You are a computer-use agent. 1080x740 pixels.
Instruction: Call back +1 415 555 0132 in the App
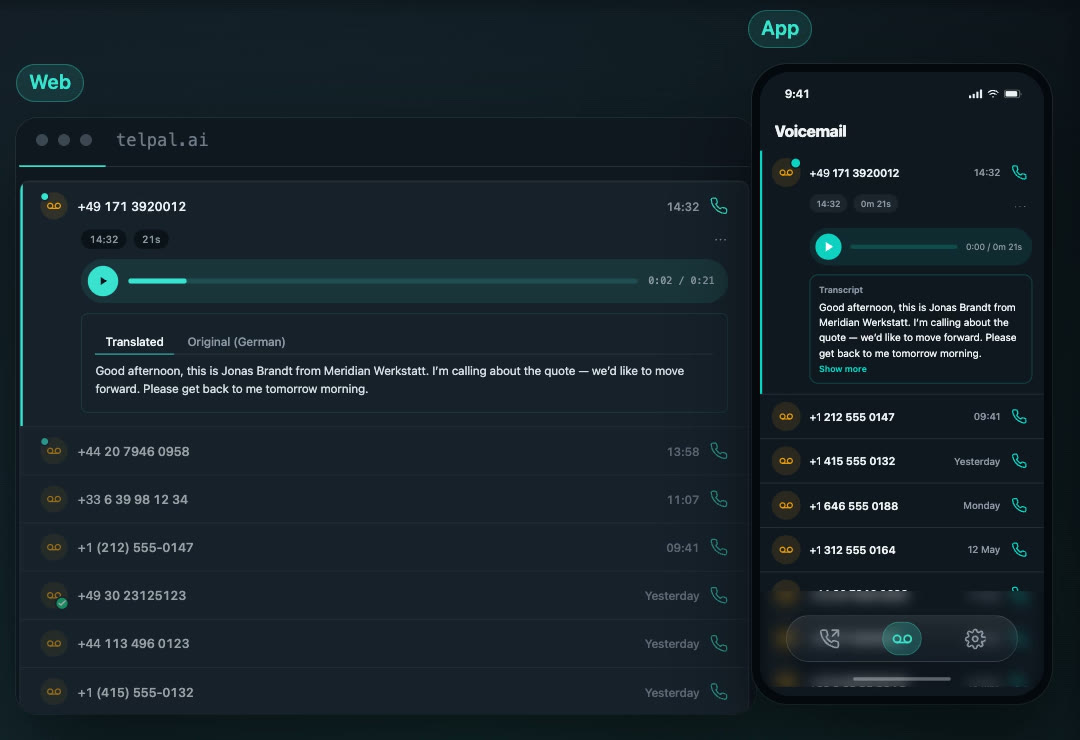[1019, 461]
